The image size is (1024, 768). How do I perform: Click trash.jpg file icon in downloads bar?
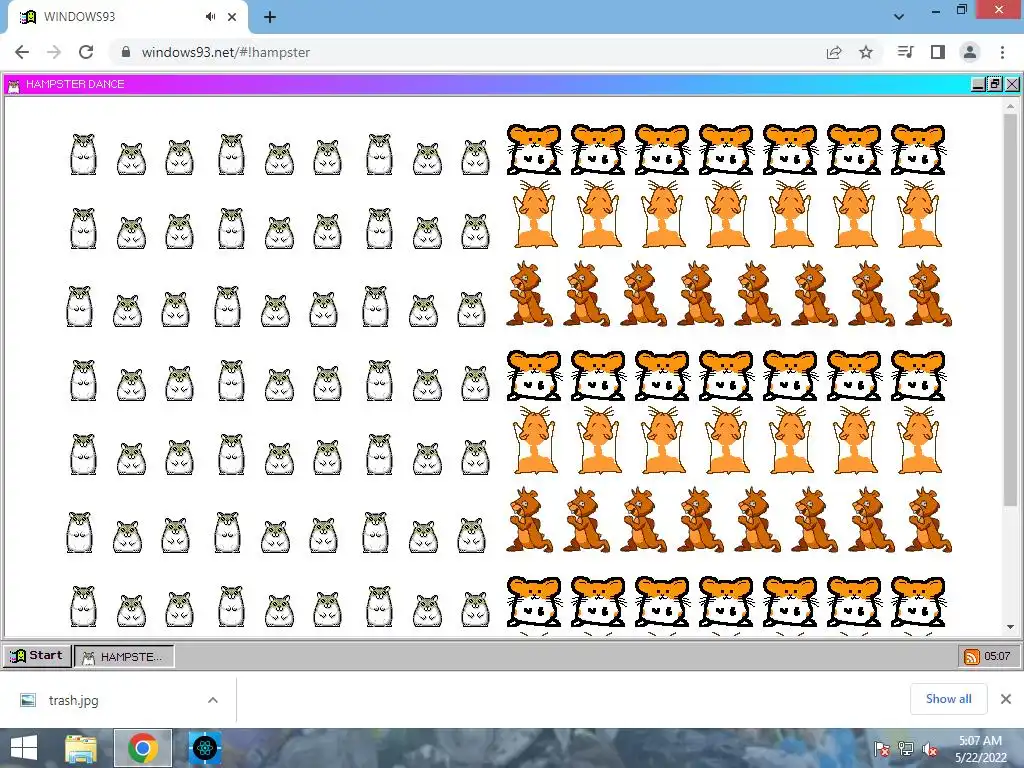pos(28,700)
